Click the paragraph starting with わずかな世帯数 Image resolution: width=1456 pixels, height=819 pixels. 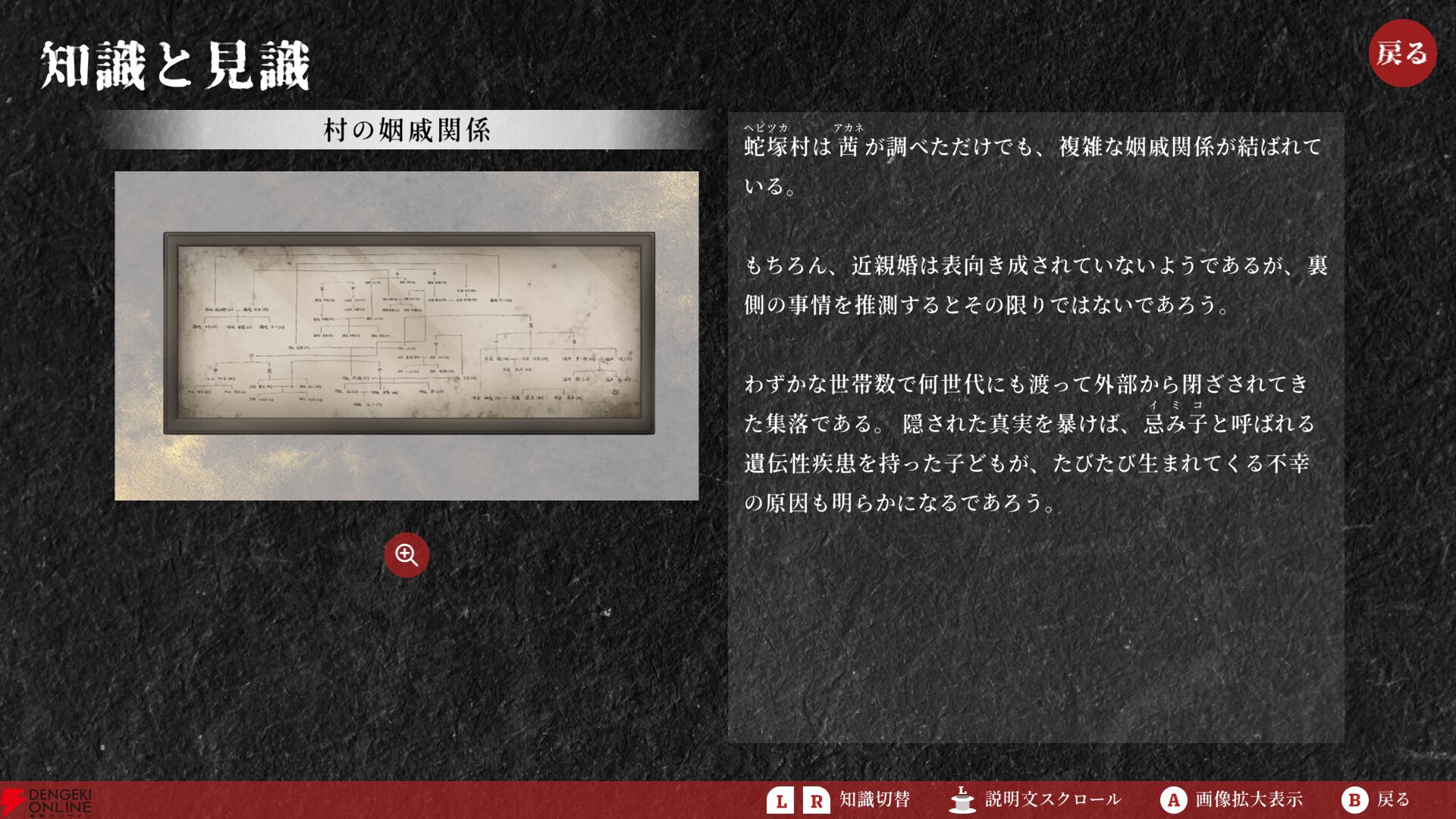1029,444
